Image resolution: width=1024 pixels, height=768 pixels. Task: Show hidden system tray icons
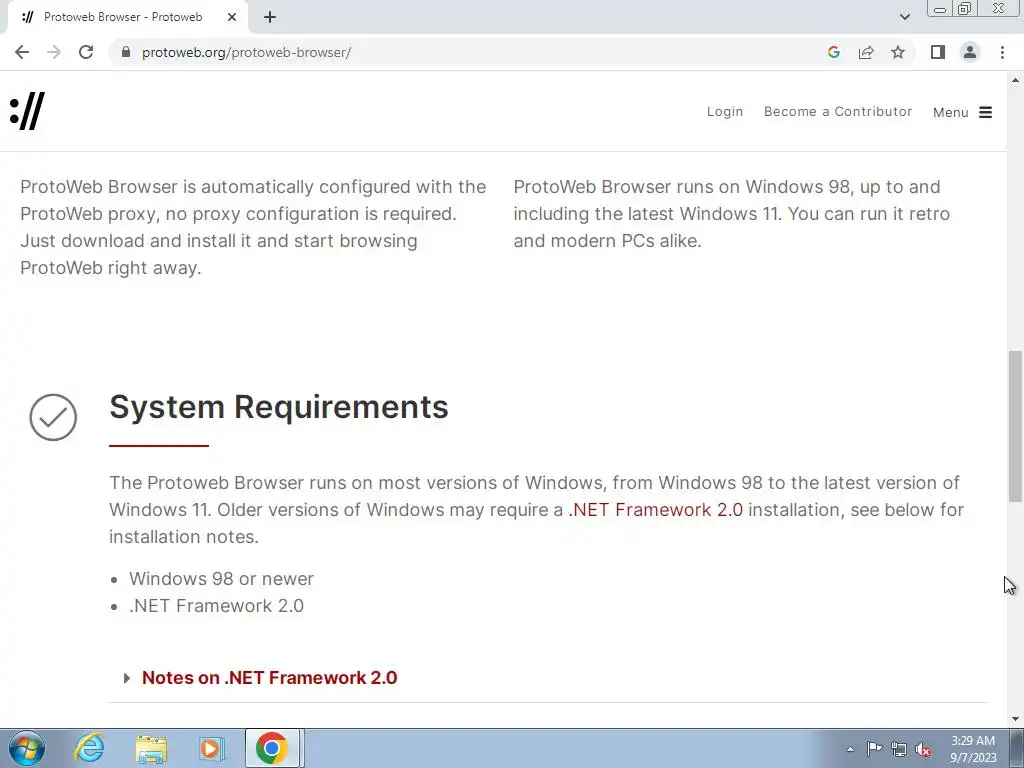click(850, 749)
